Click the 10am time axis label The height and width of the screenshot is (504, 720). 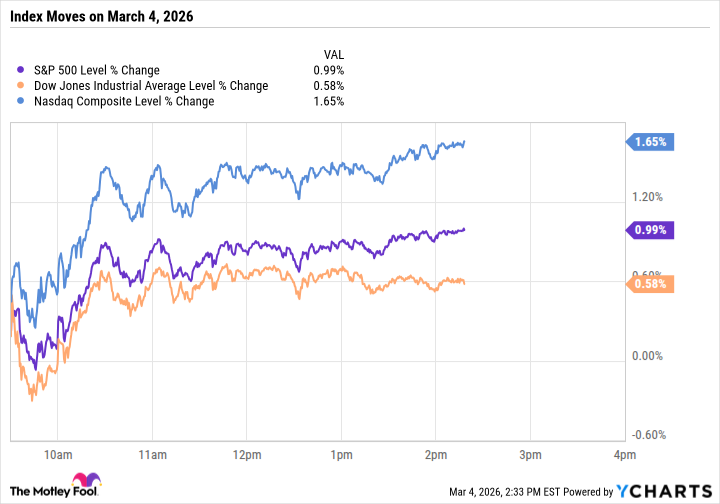pyautogui.click(x=57, y=454)
